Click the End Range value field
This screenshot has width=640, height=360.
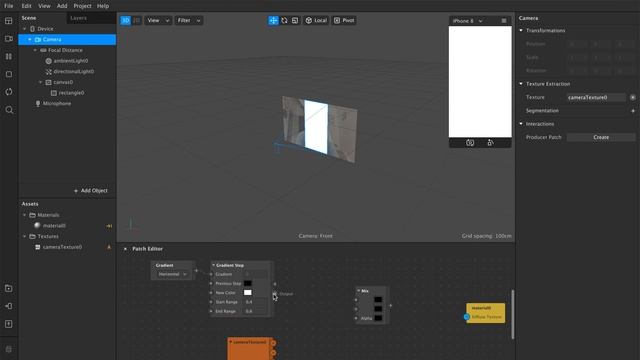click(x=256, y=311)
